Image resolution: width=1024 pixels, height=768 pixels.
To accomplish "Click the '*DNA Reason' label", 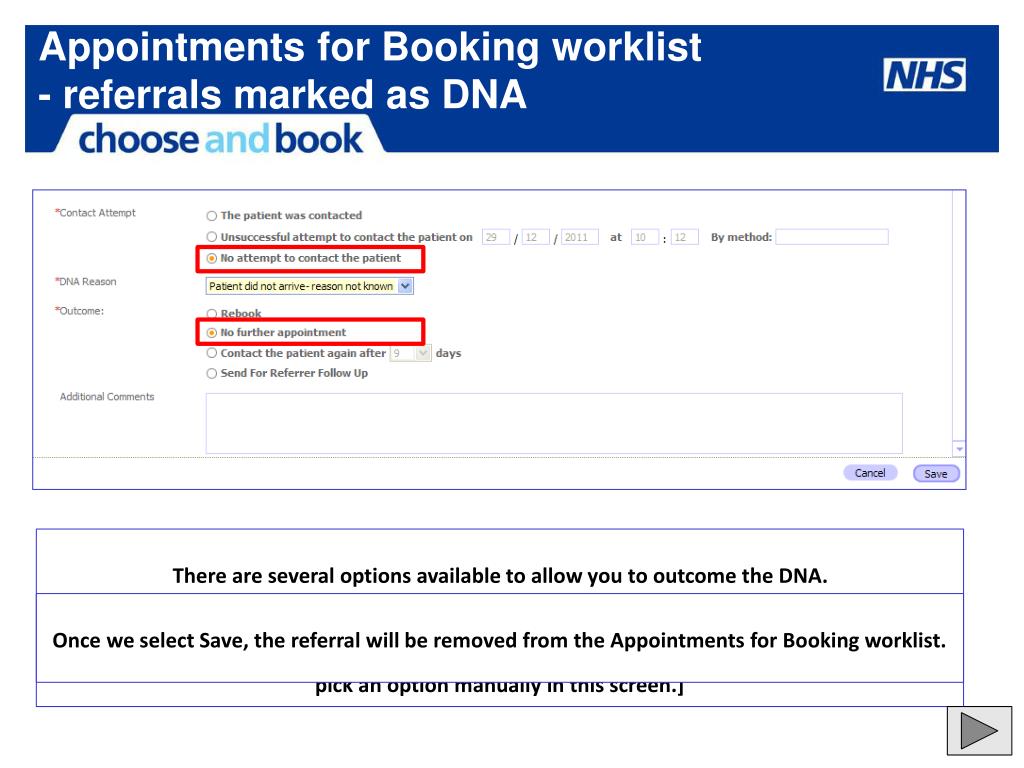I will click(x=86, y=281).
